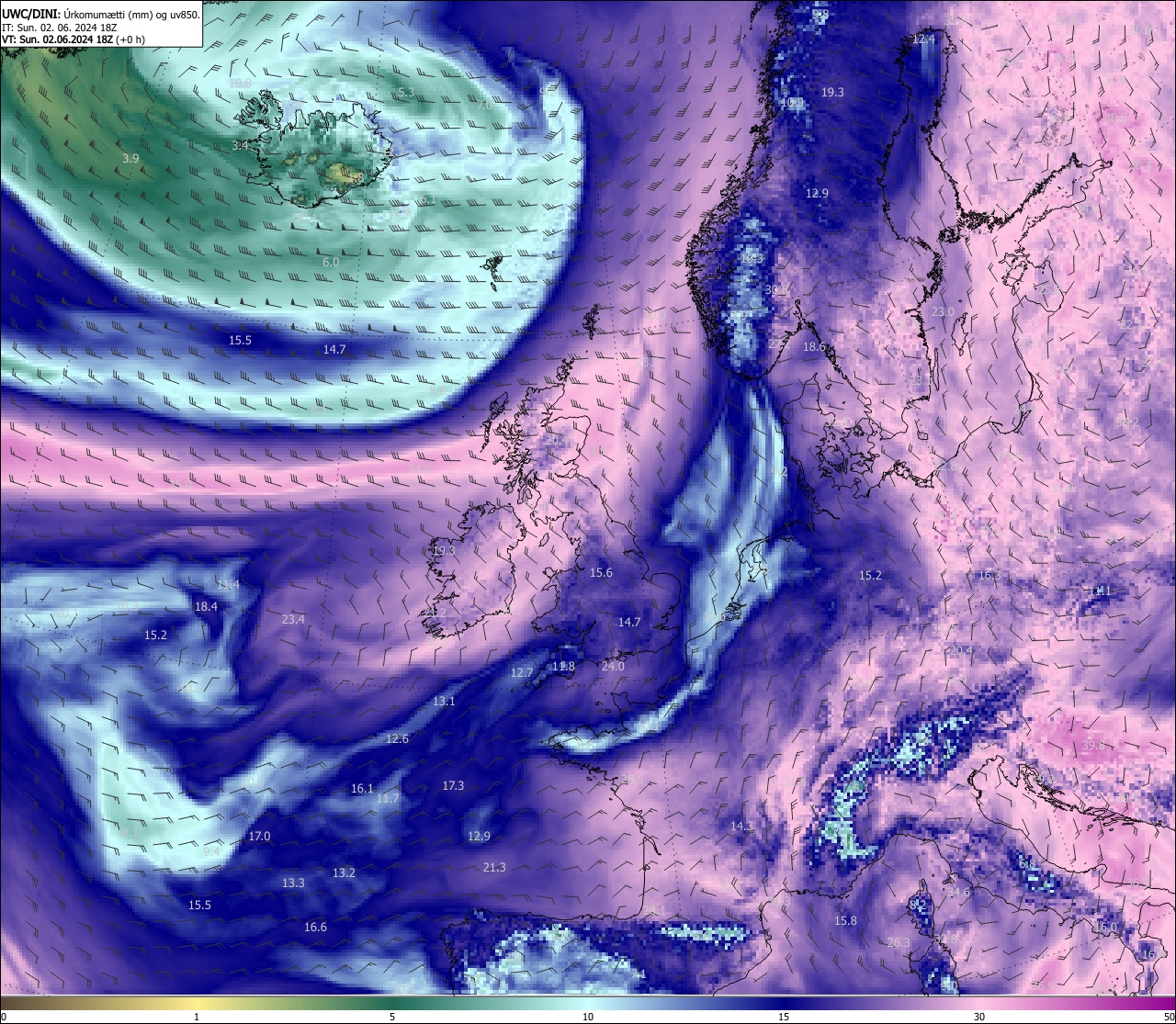Click the 16.1 map value
This screenshot has width=1176, height=1024.
tap(362, 789)
